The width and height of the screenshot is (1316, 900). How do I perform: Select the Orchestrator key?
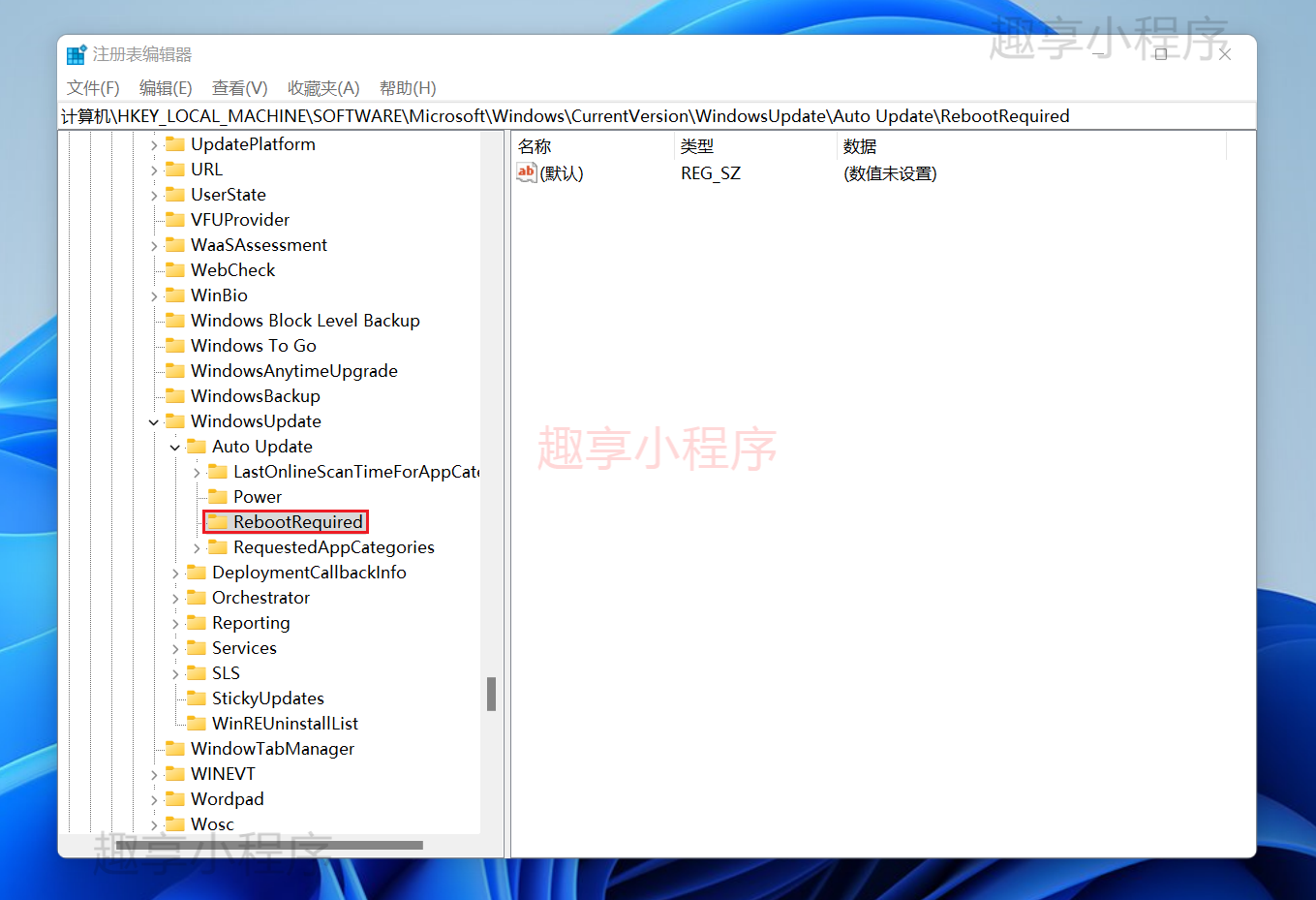(260, 598)
